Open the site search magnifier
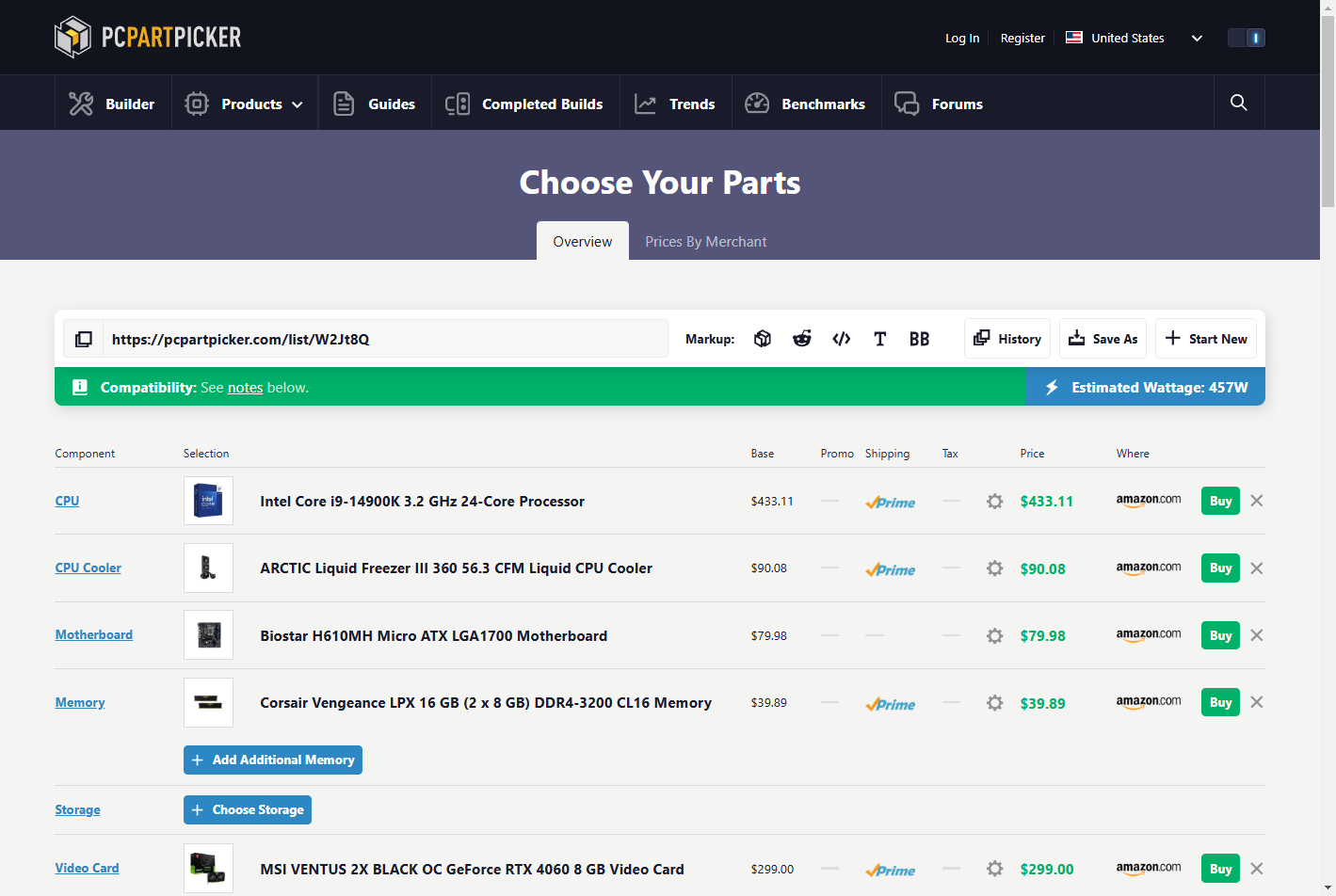1336x896 pixels. [1239, 103]
